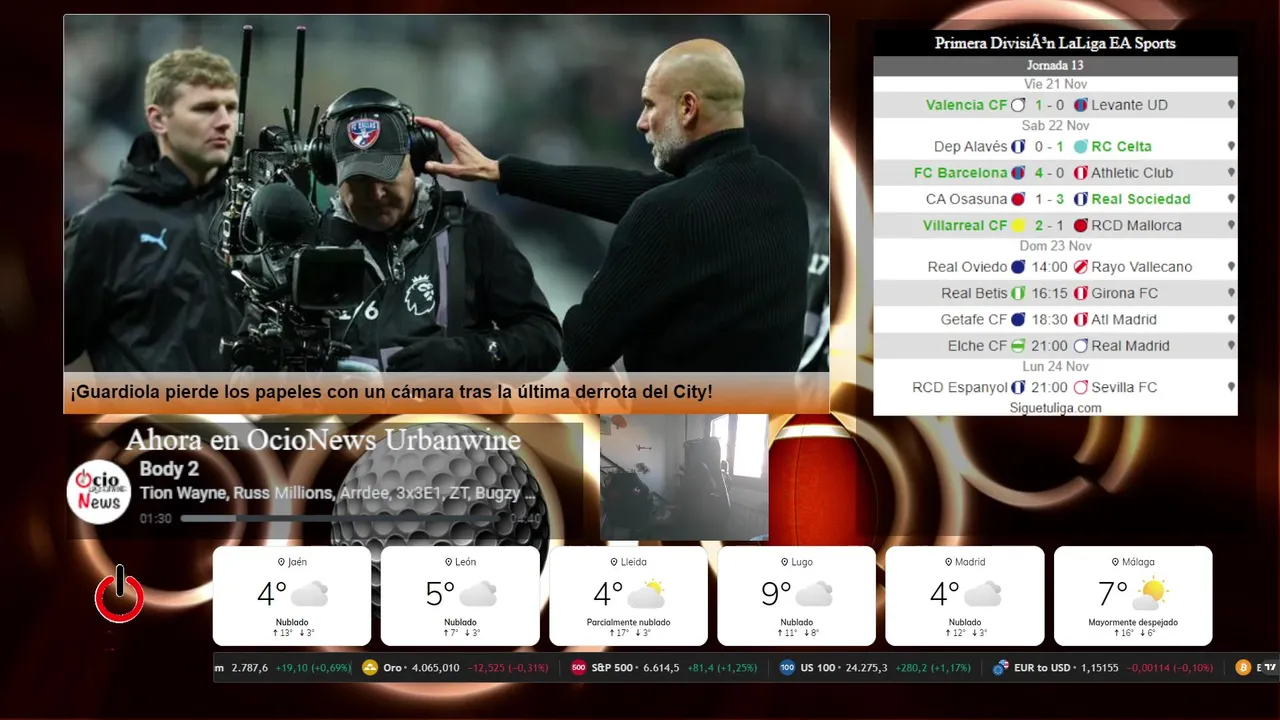Screen dimensions: 1280x720
Task: Click the 'Girona FC' team name
Action: click(x=1124, y=293)
